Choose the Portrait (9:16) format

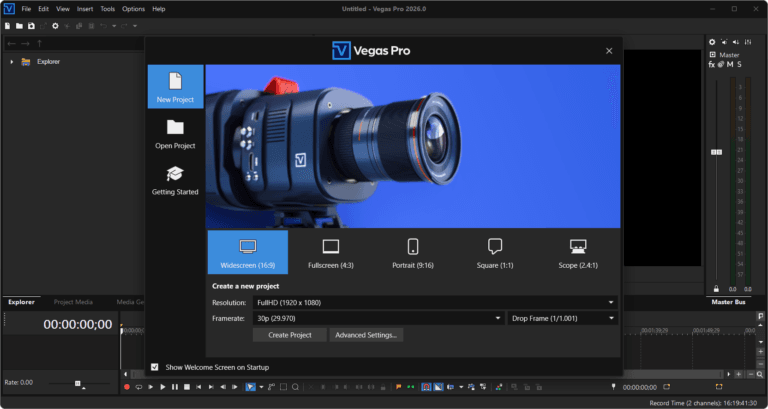[413, 253]
